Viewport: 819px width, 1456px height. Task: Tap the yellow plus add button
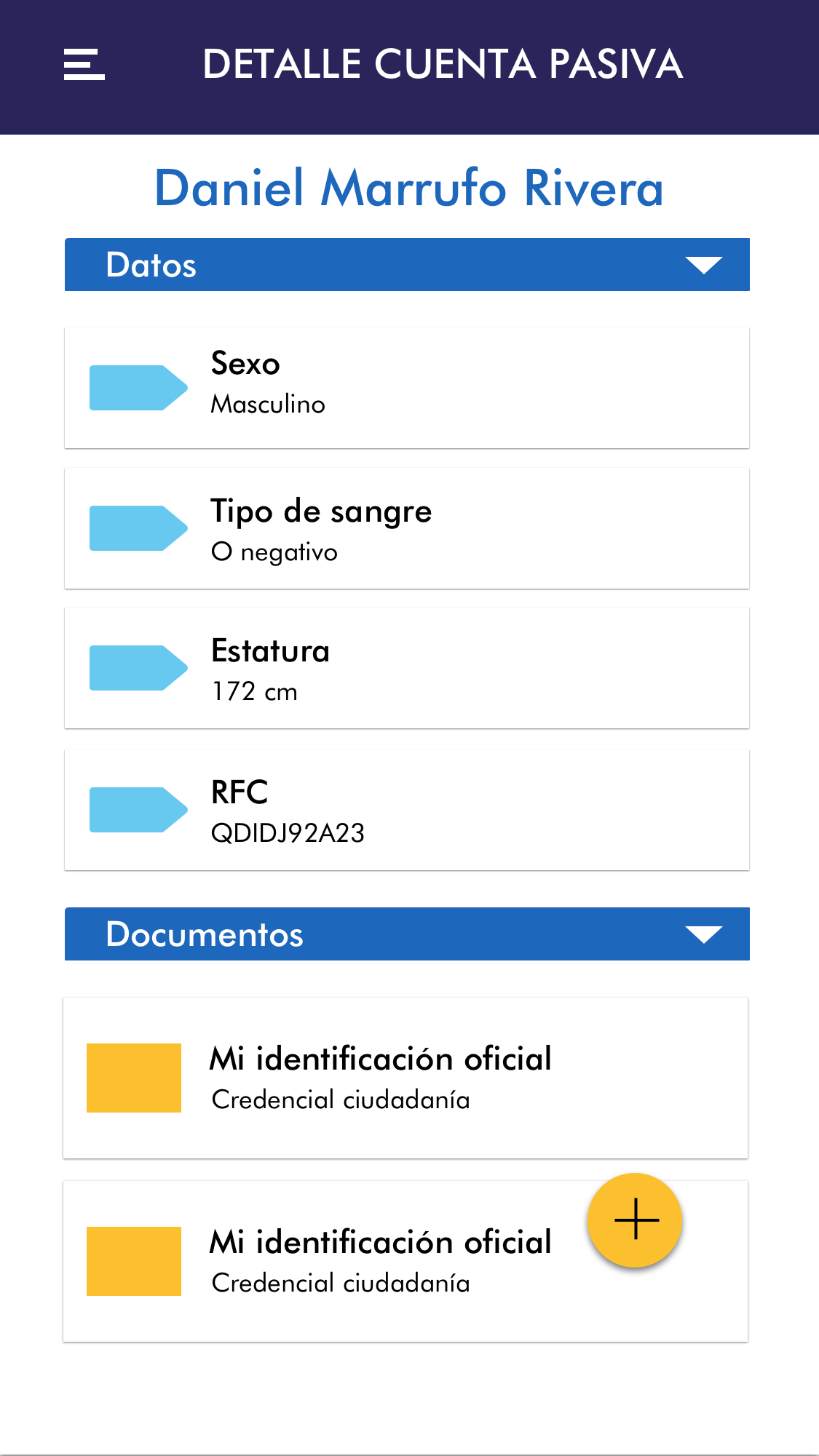[635, 1220]
